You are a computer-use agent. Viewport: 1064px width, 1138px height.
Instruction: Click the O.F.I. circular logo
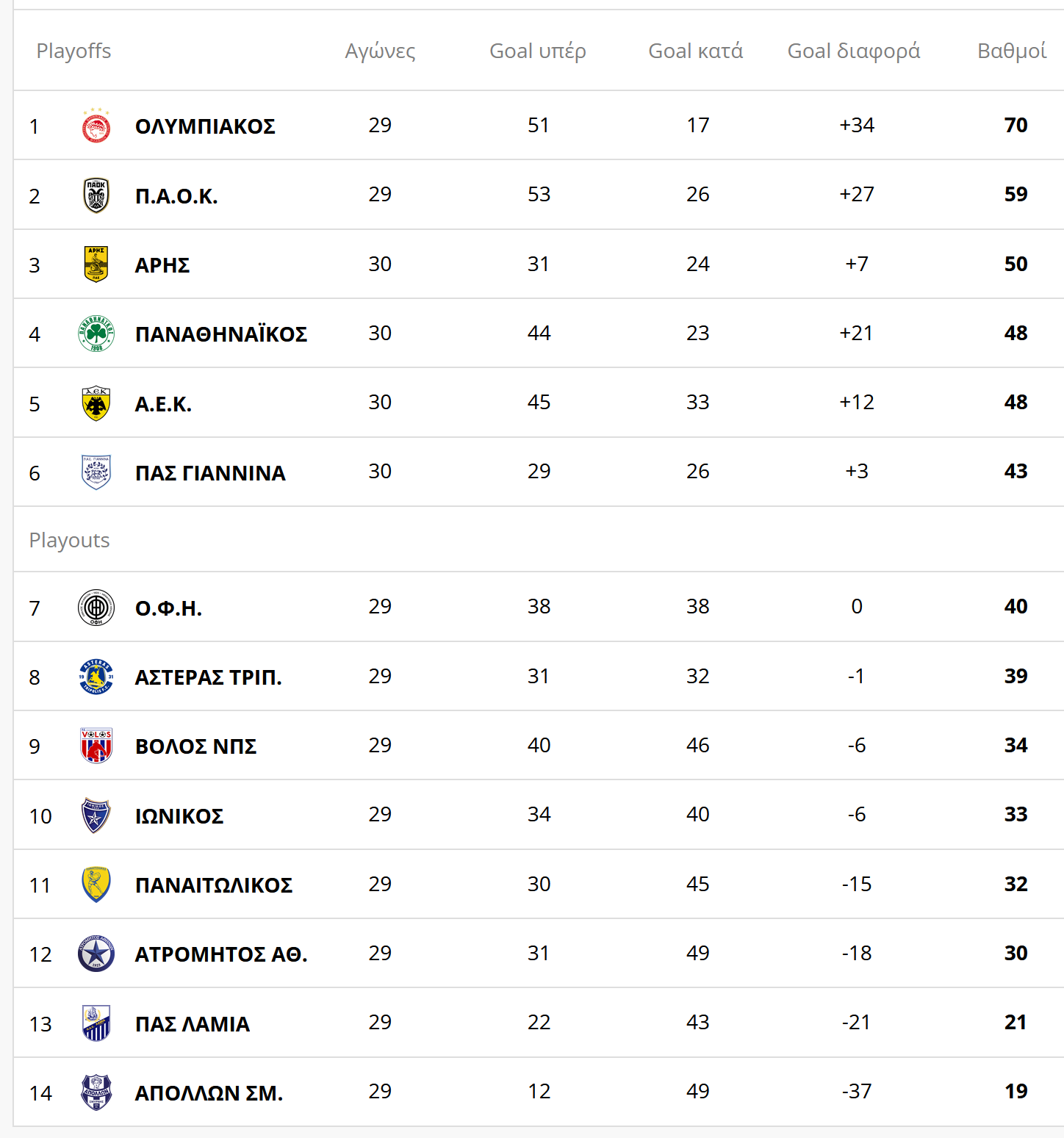(96, 608)
